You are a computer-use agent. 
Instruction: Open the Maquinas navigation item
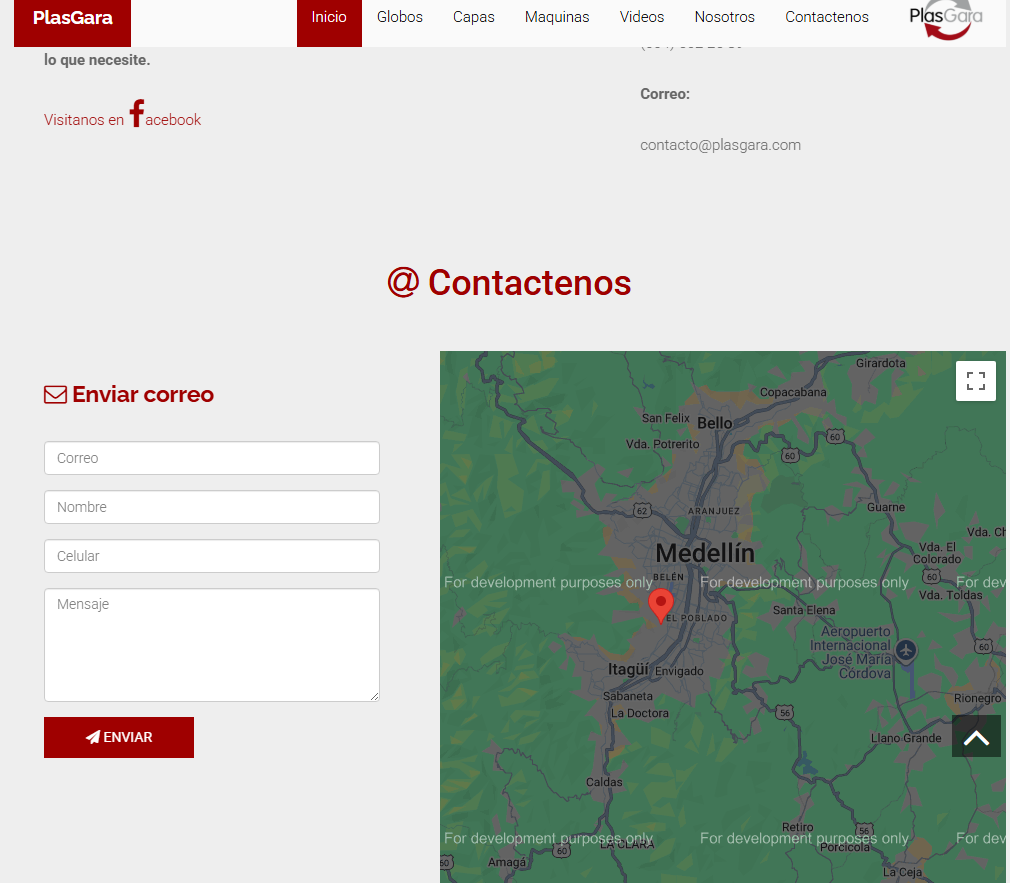click(x=557, y=17)
